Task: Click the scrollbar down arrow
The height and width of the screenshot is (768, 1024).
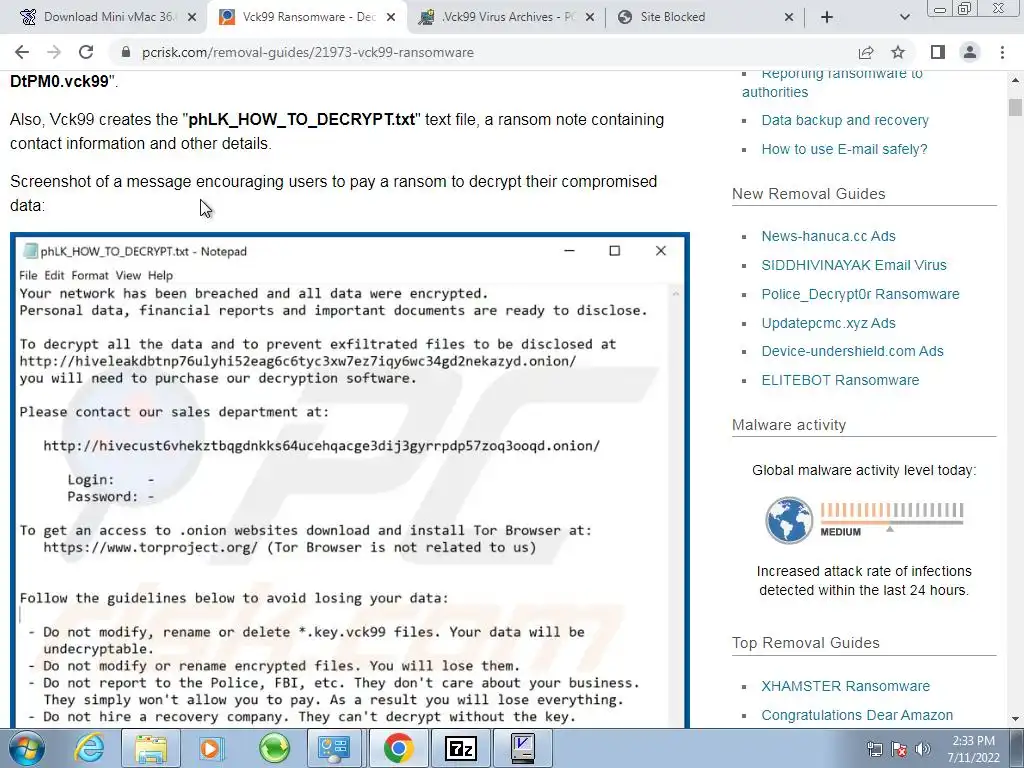Action: tap(1014, 719)
